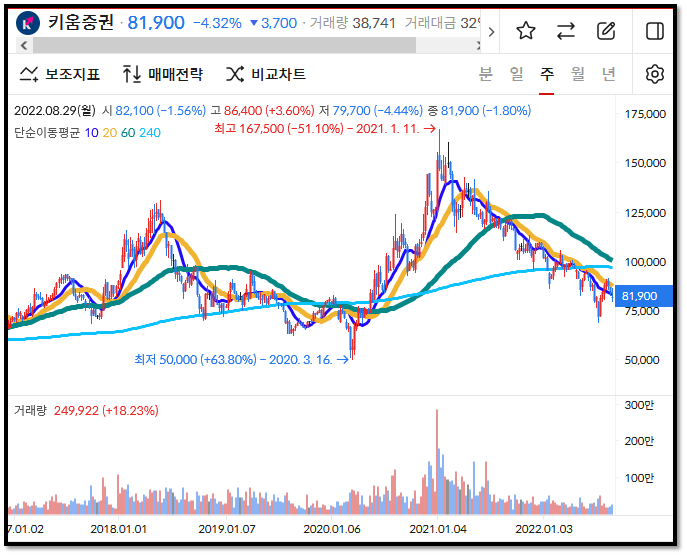Click the 2021.01.04 date axis label
The image size is (687, 556).
pos(438,529)
